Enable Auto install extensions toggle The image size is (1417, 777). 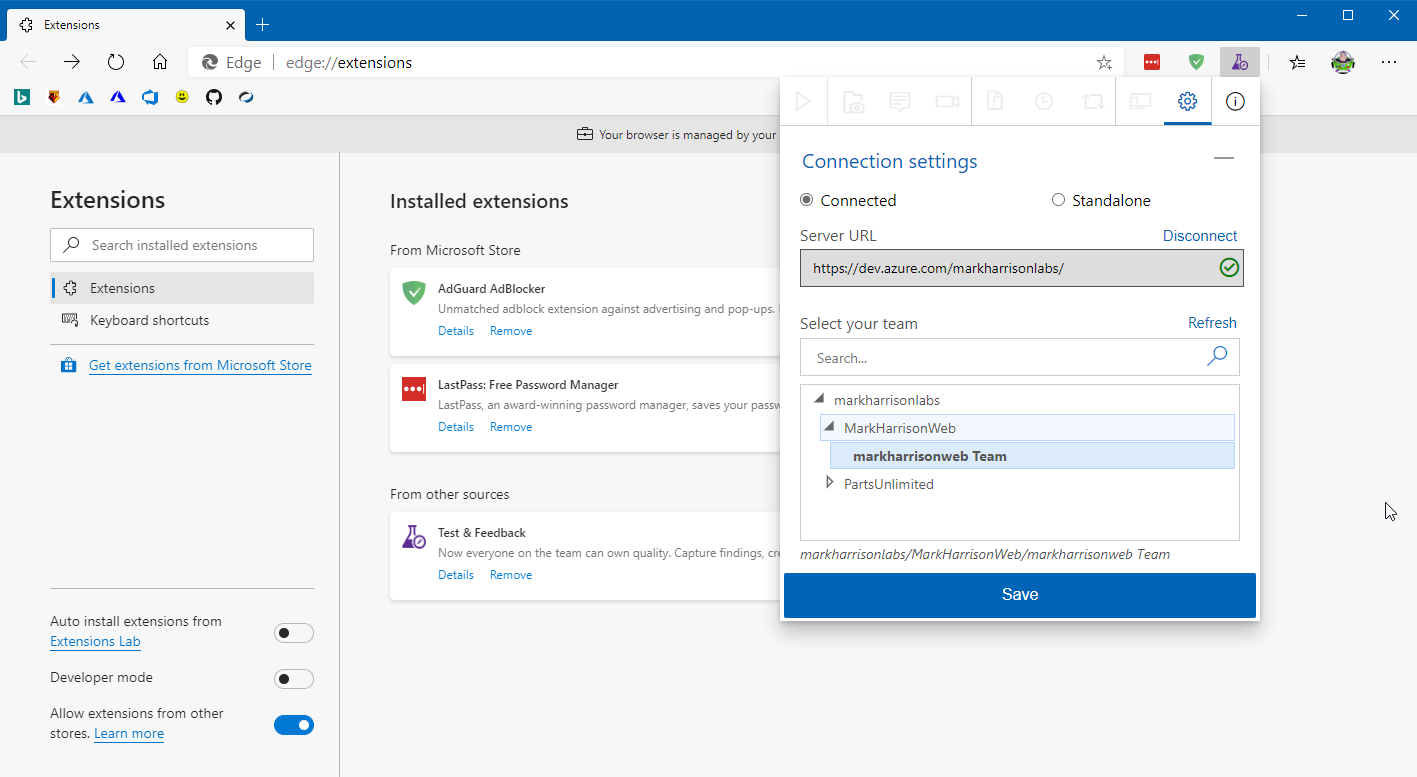pyautogui.click(x=293, y=633)
